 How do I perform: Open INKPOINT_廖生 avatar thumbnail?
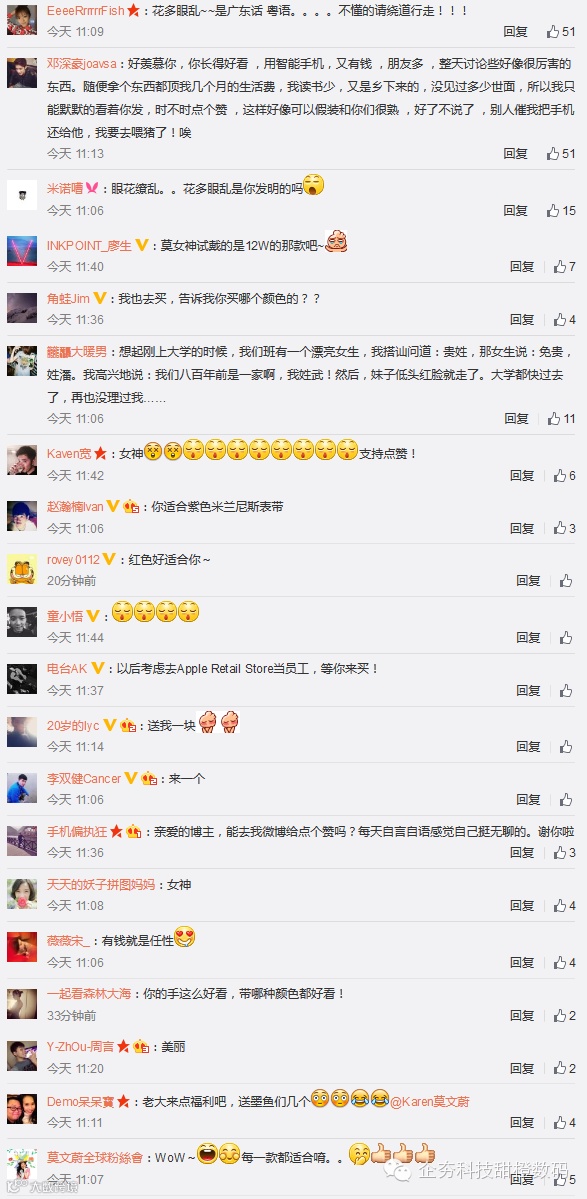[x=22, y=251]
